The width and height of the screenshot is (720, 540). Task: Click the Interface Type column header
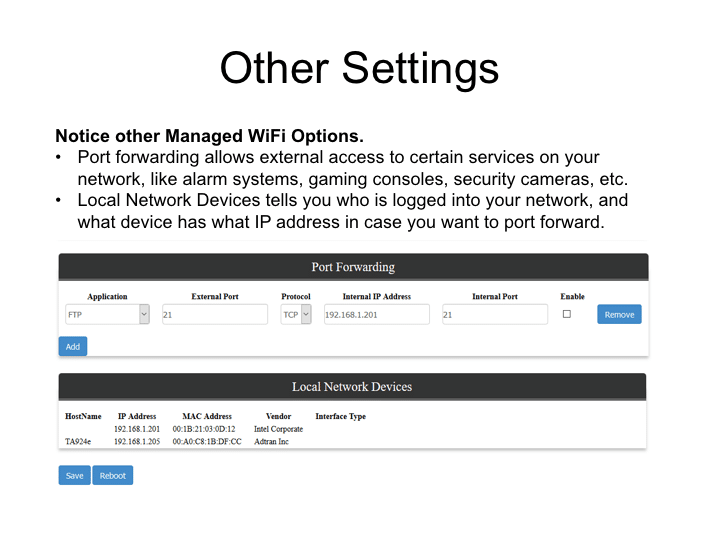341,416
